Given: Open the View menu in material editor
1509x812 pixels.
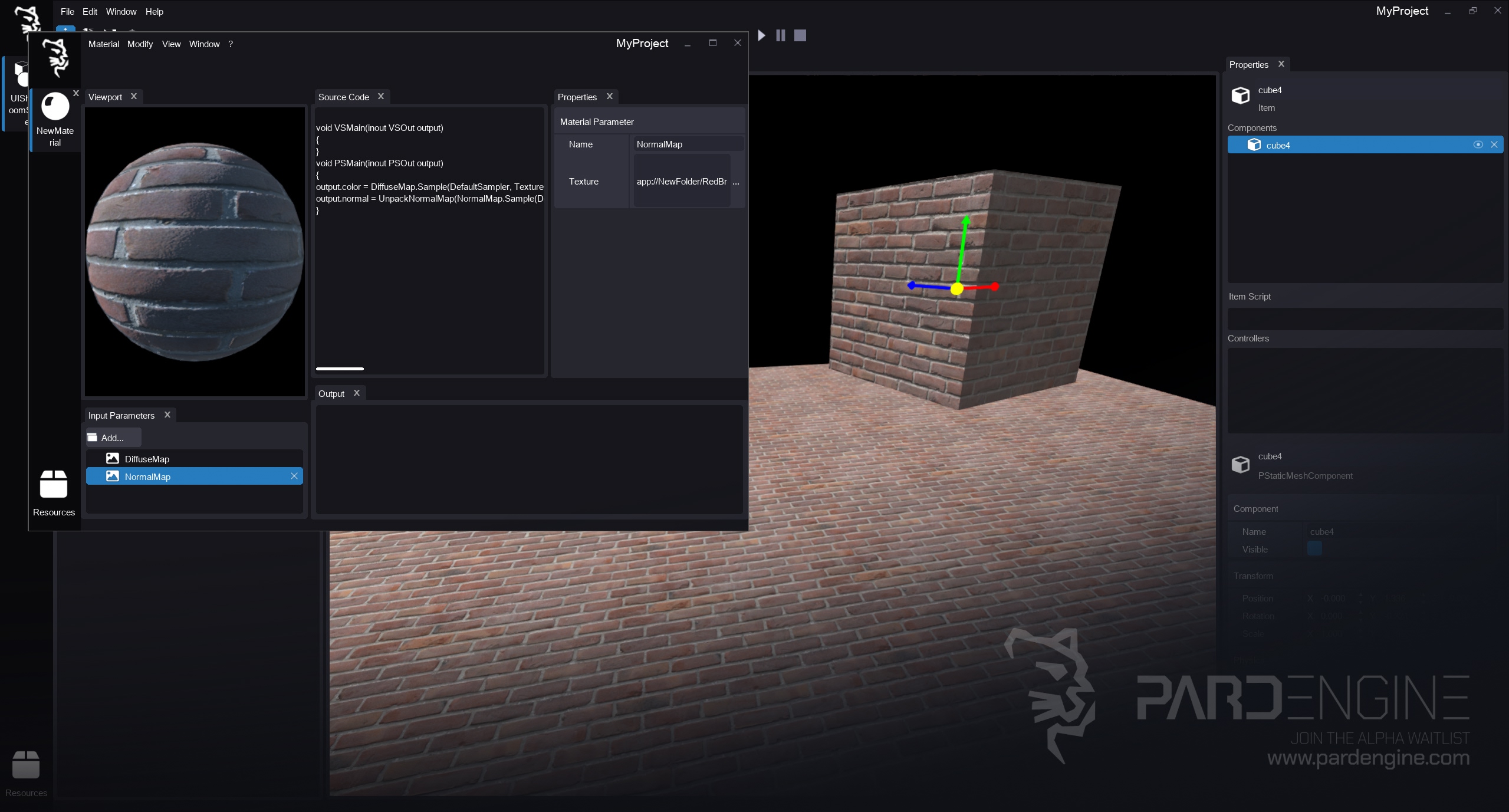Looking at the screenshot, I should [x=171, y=44].
